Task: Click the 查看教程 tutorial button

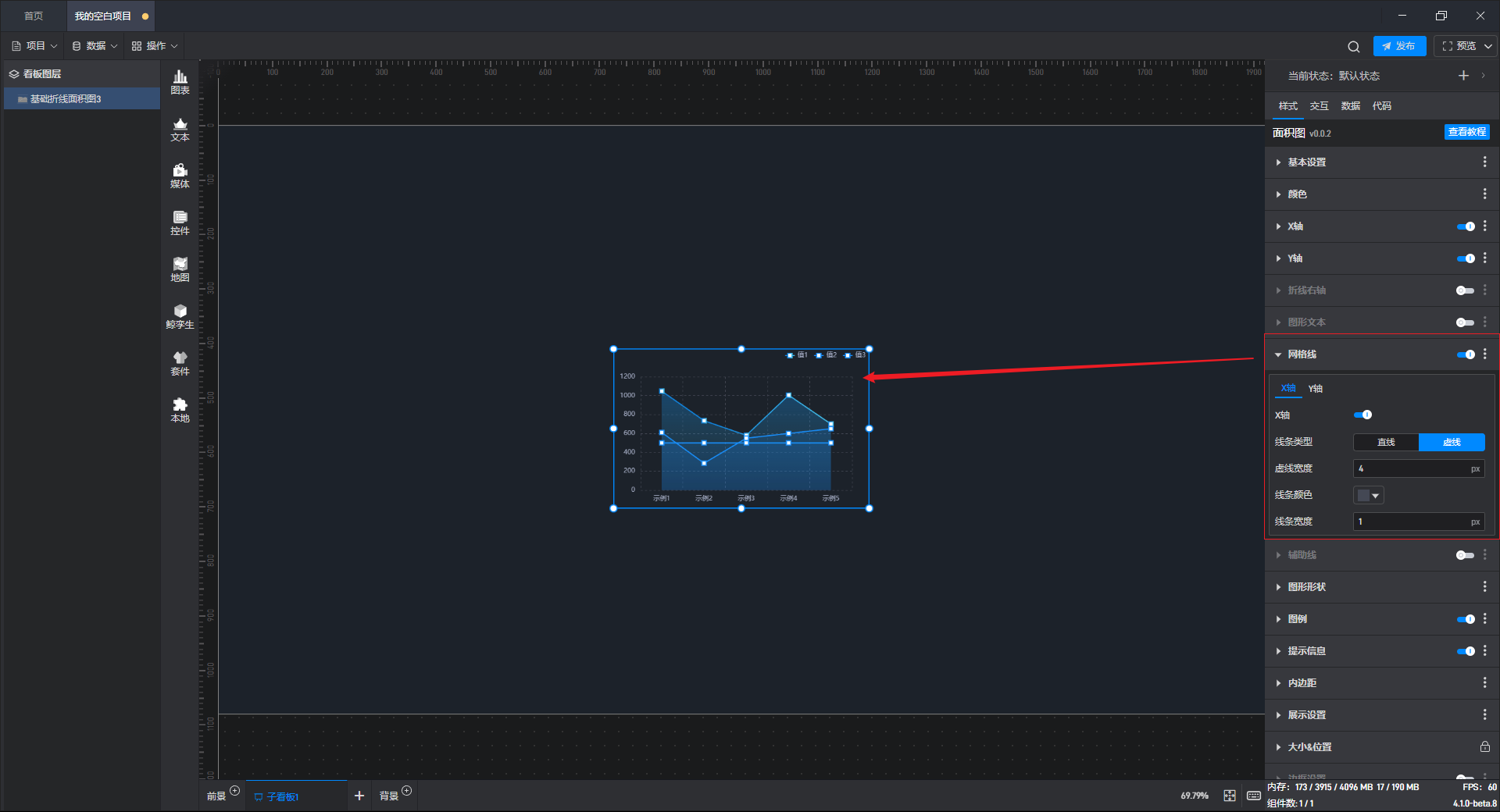Action: 1466,132
